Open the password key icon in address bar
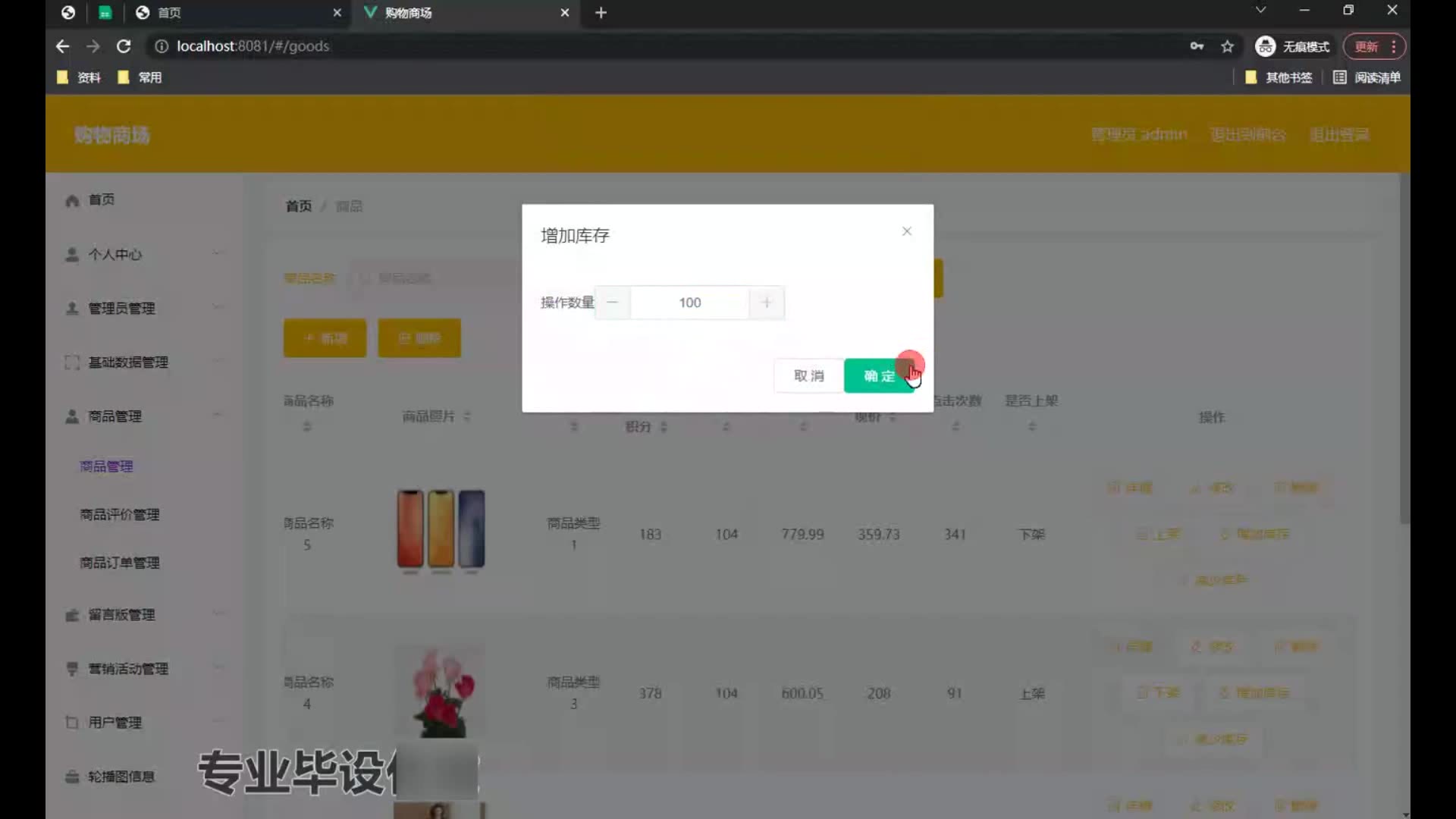Image resolution: width=1456 pixels, height=819 pixels. pos(1197,46)
